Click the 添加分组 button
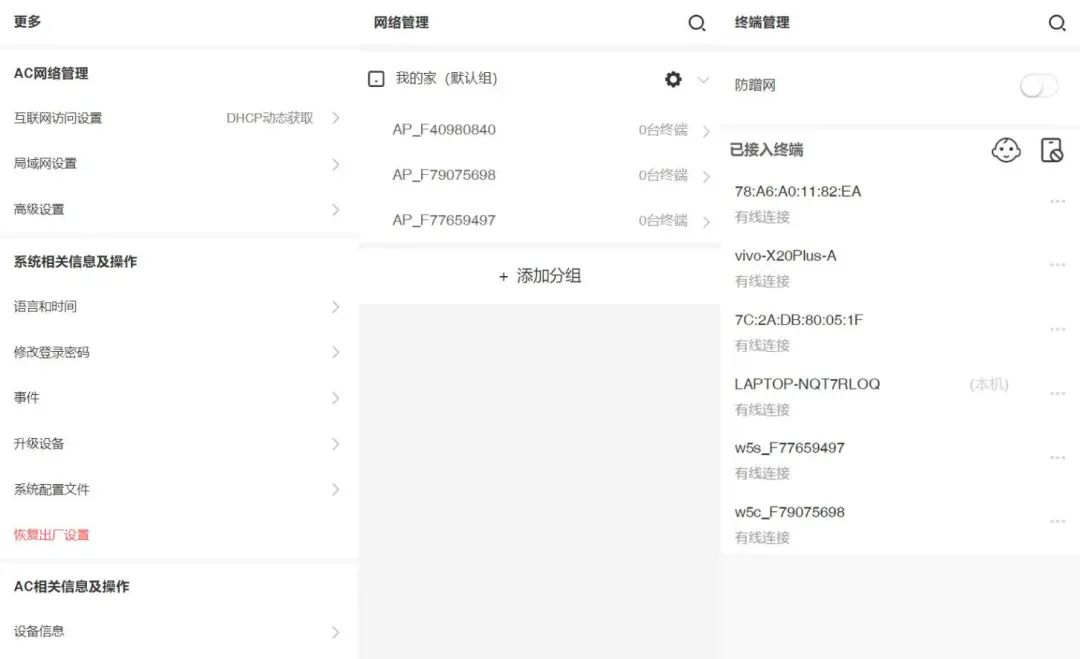Image resolution: width=1080 pixels, height=659 pixels. pos(540,276)
